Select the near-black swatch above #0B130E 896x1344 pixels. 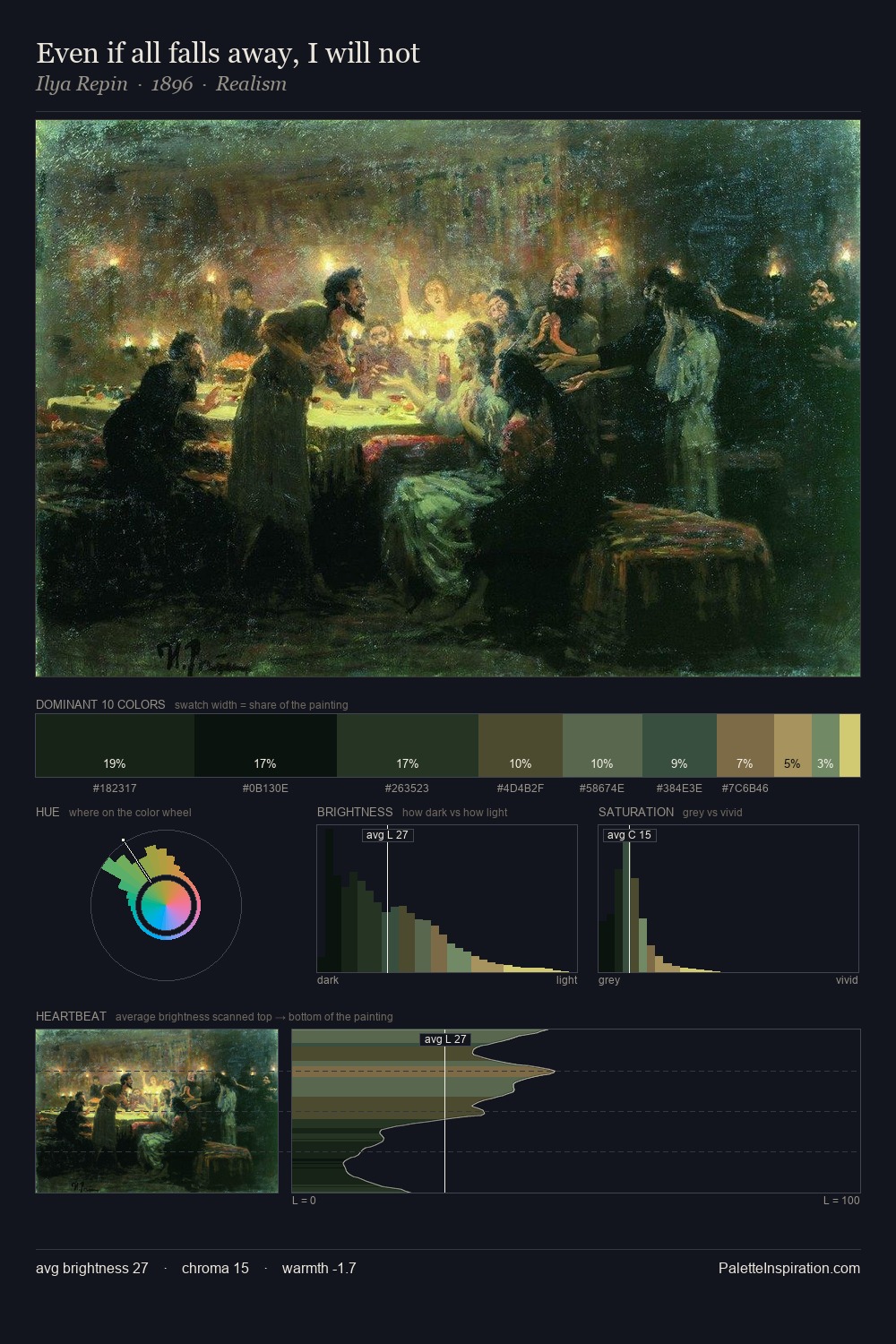(x=265, y=745)
